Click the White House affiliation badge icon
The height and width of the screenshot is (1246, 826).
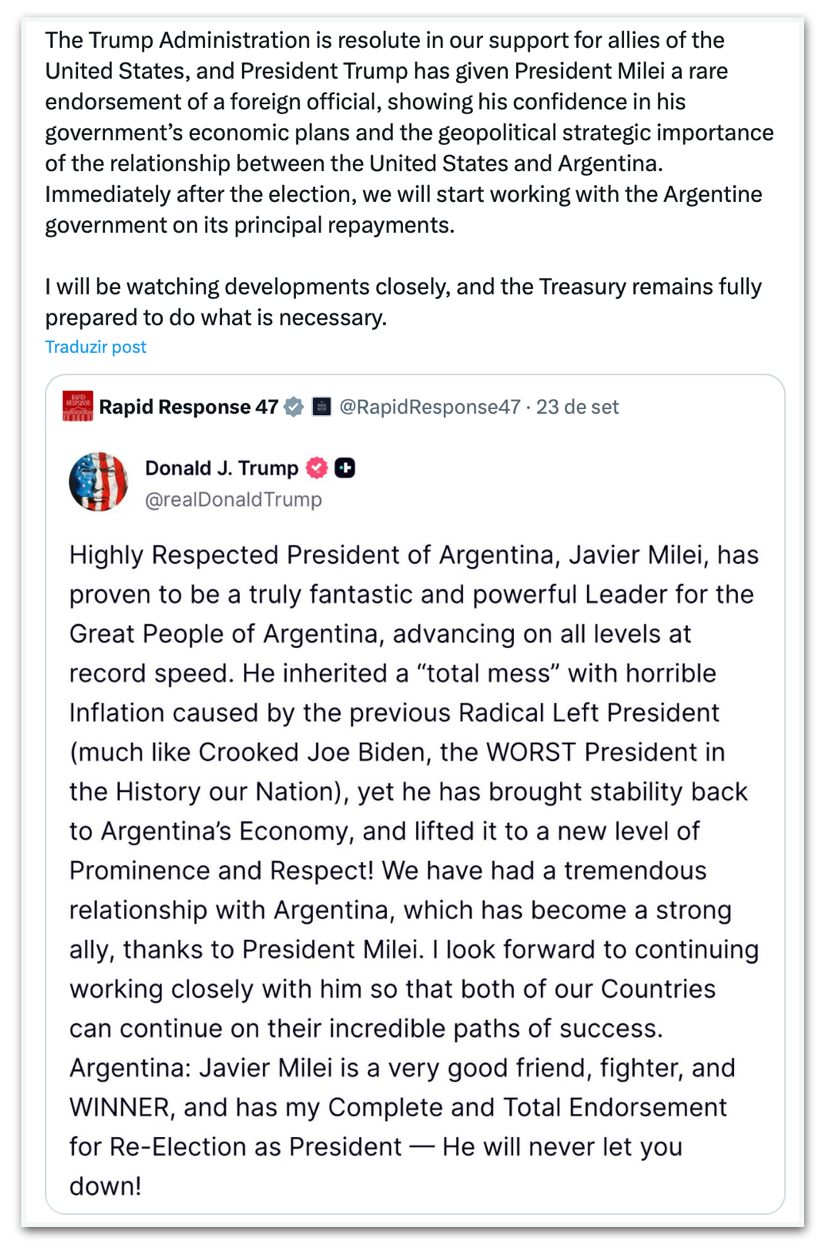(x=322, y=407)
